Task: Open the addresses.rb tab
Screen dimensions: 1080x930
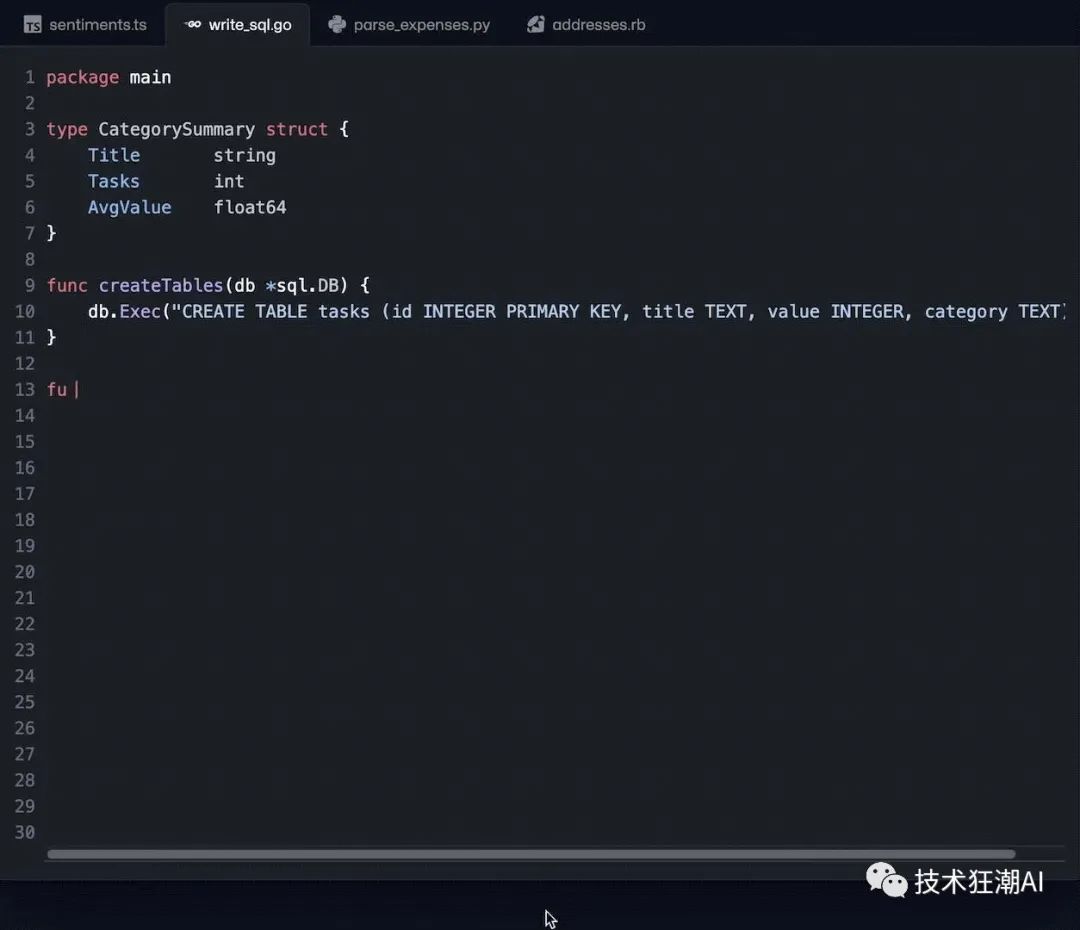Action: click(586, 25)
